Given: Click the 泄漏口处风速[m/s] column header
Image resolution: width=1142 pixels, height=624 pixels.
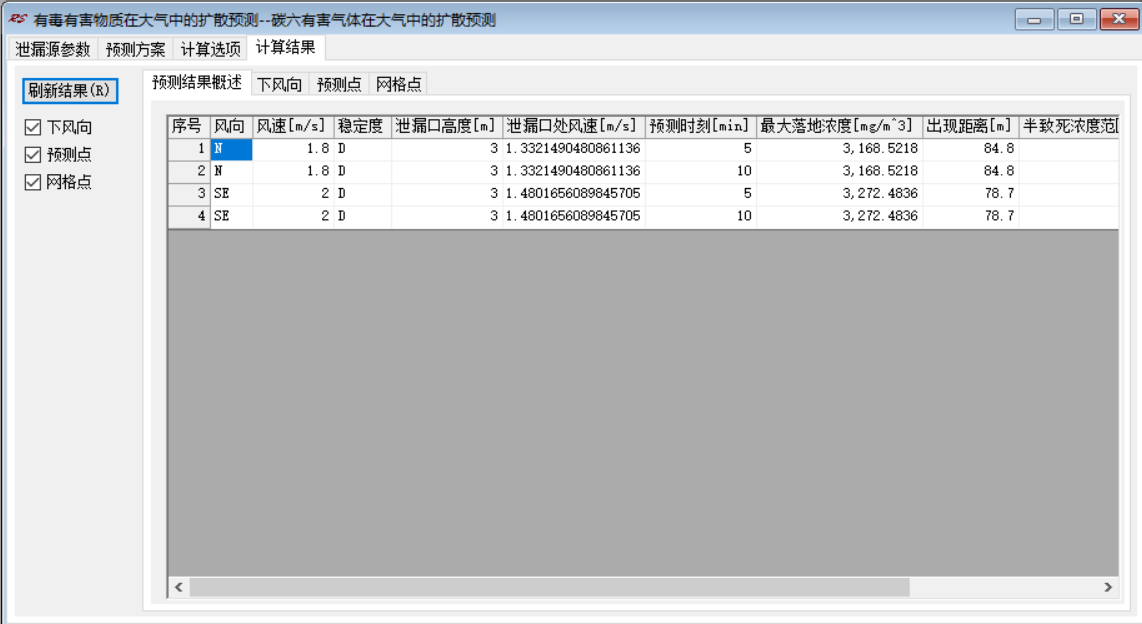Looking at the screenshot, I should 573,126.
